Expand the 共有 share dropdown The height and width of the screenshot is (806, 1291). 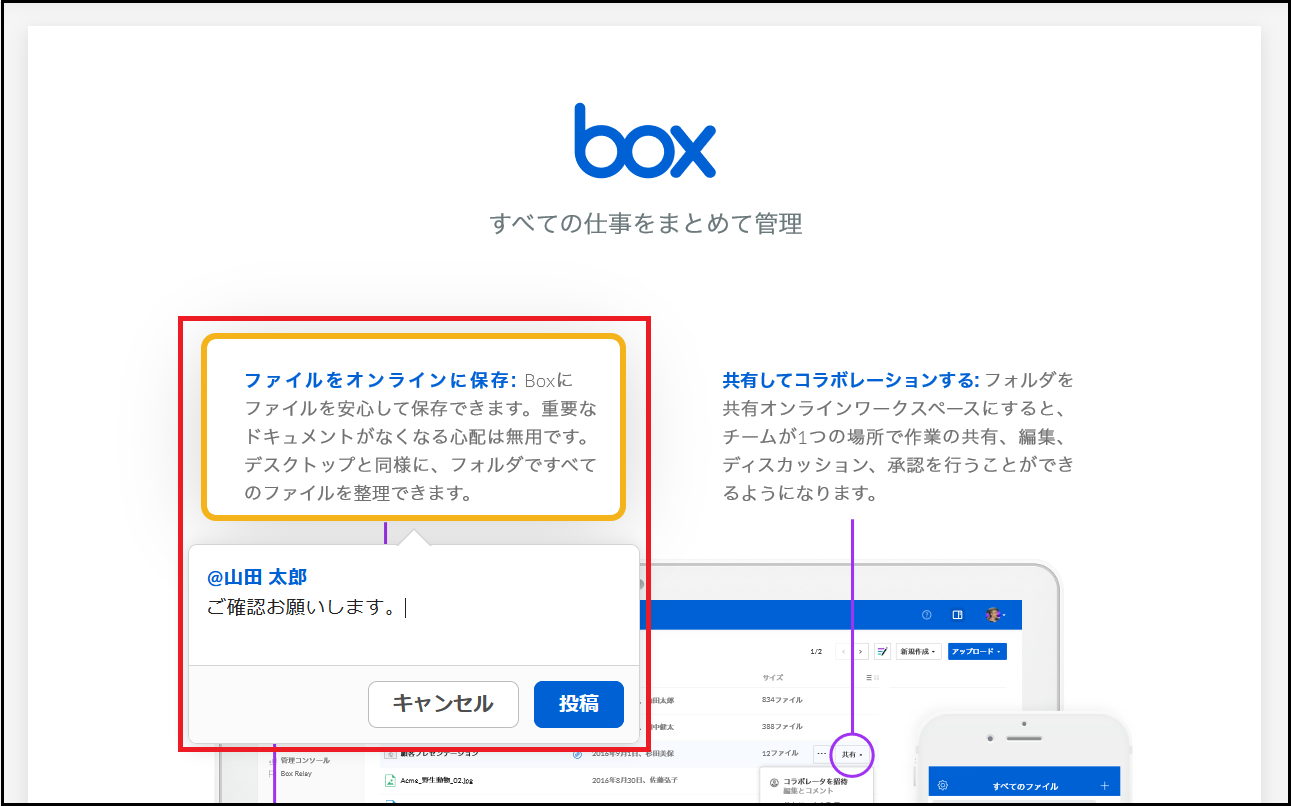tap(852, 754)
